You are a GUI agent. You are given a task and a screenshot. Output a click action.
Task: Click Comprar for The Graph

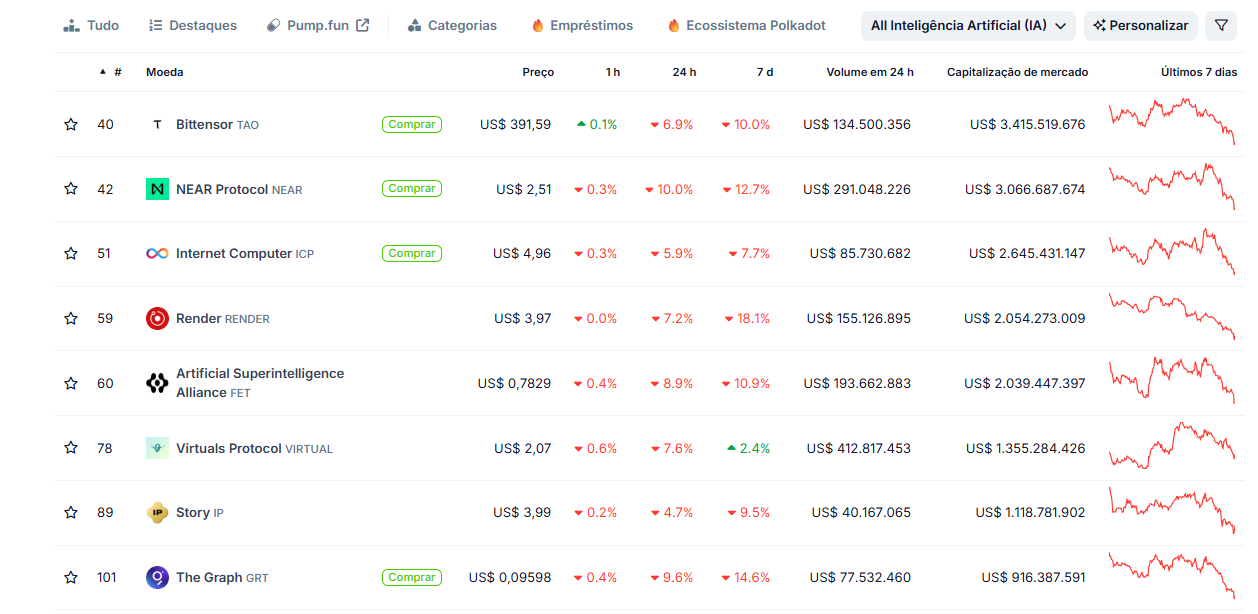pos(412,577)
